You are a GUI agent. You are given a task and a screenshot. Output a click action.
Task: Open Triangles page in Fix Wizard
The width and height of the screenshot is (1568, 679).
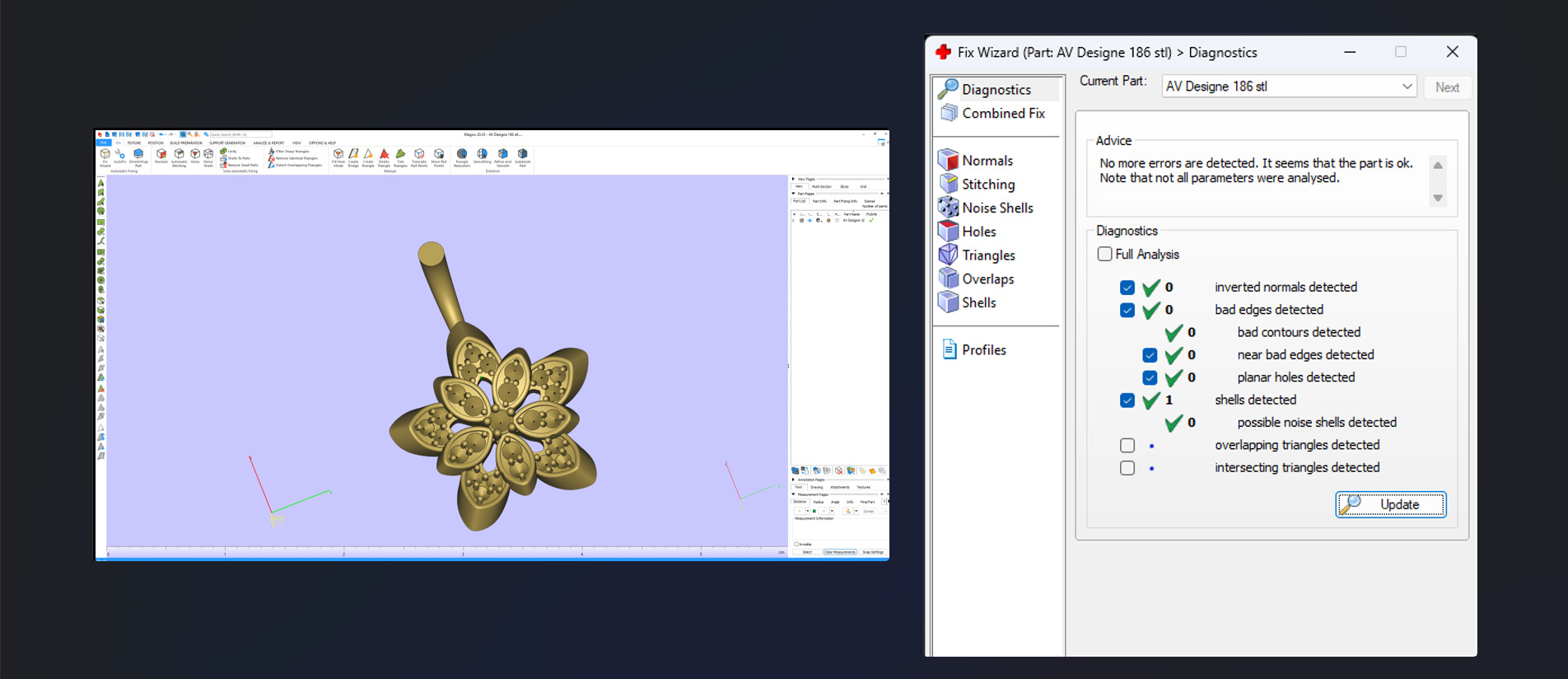coord(978,255)
